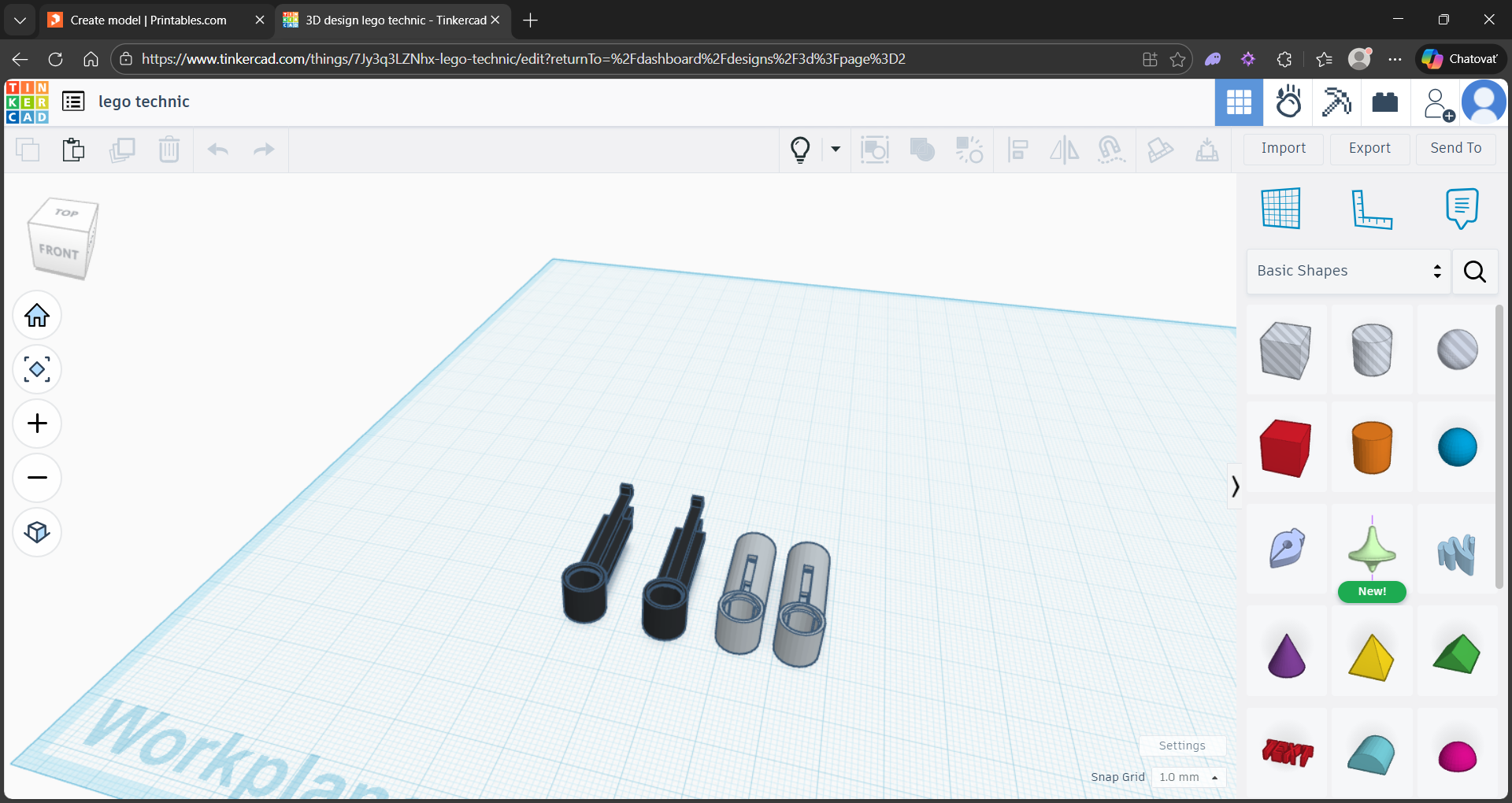Click the Align tool icon
Viewport: 1512px width, 803px height.
pos(1018,149)
